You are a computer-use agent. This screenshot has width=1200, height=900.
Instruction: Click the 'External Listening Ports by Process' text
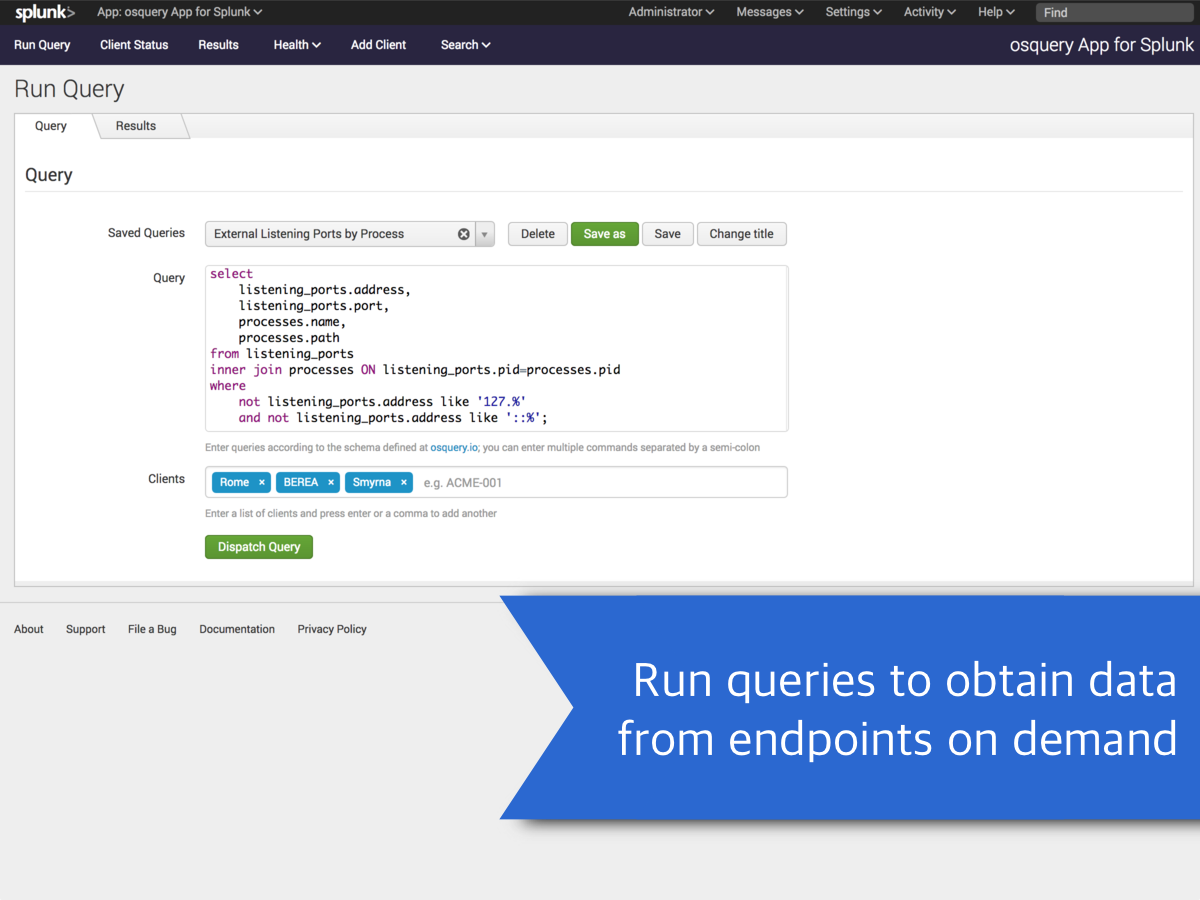click(x=309, y=234)
